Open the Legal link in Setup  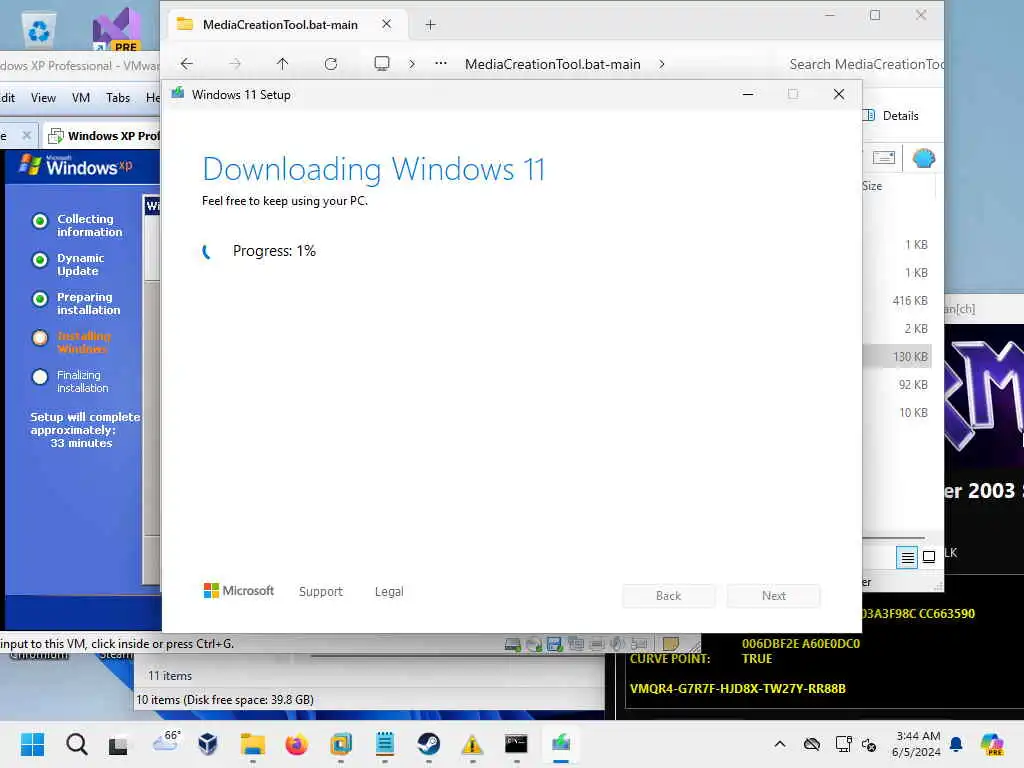(389, 592)
